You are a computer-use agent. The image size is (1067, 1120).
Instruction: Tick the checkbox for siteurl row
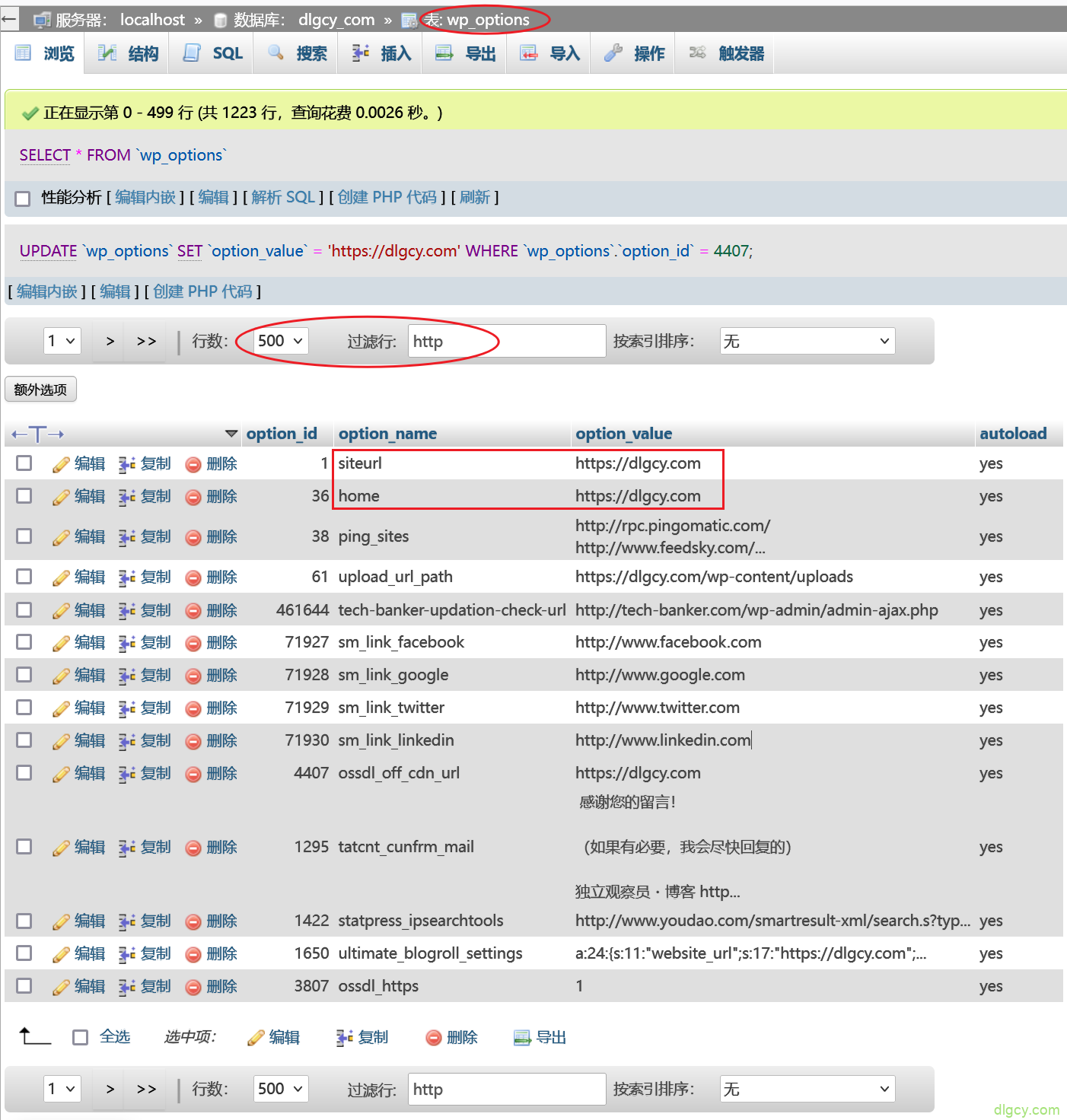24,463
